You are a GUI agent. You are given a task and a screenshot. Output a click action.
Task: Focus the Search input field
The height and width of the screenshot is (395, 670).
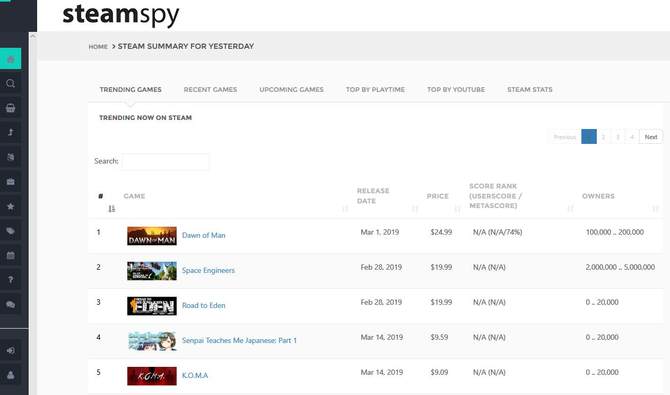166,162
